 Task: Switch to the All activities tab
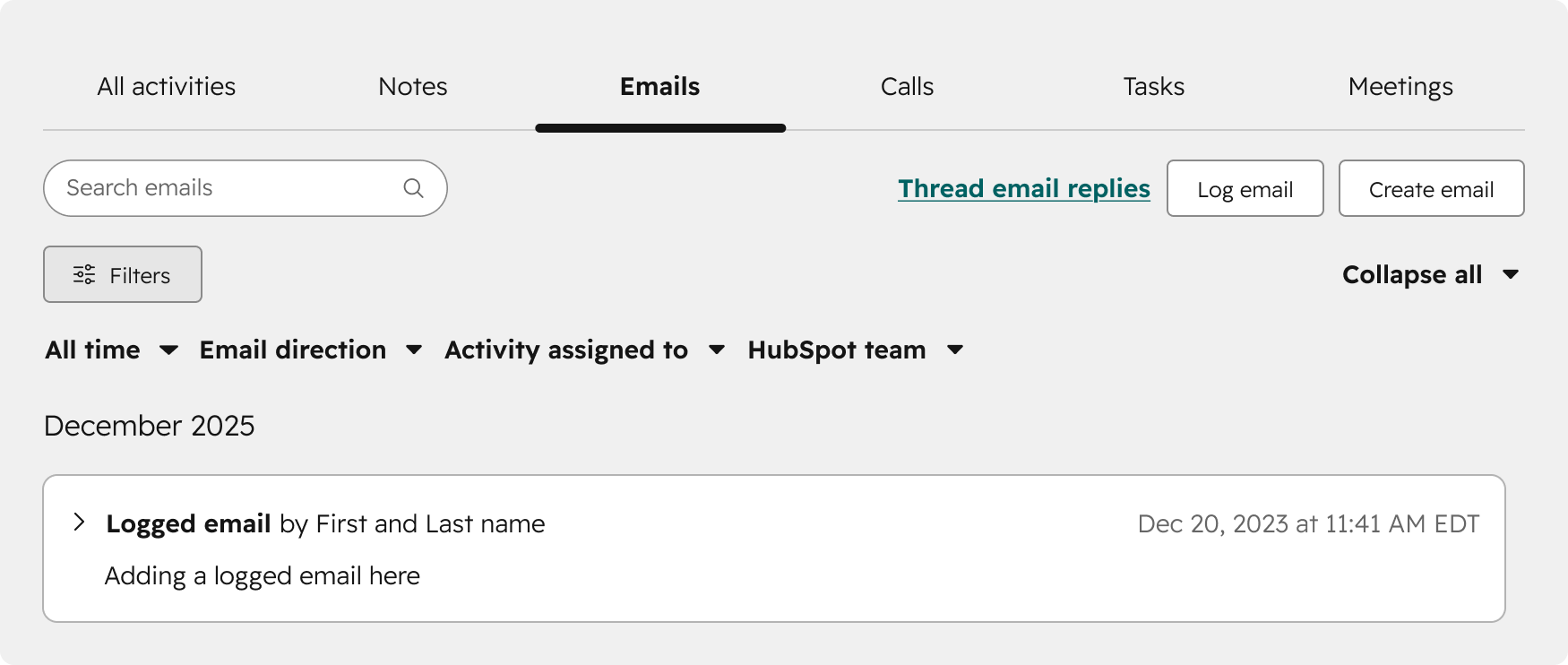pyautogui.click(x=167, y=87)
